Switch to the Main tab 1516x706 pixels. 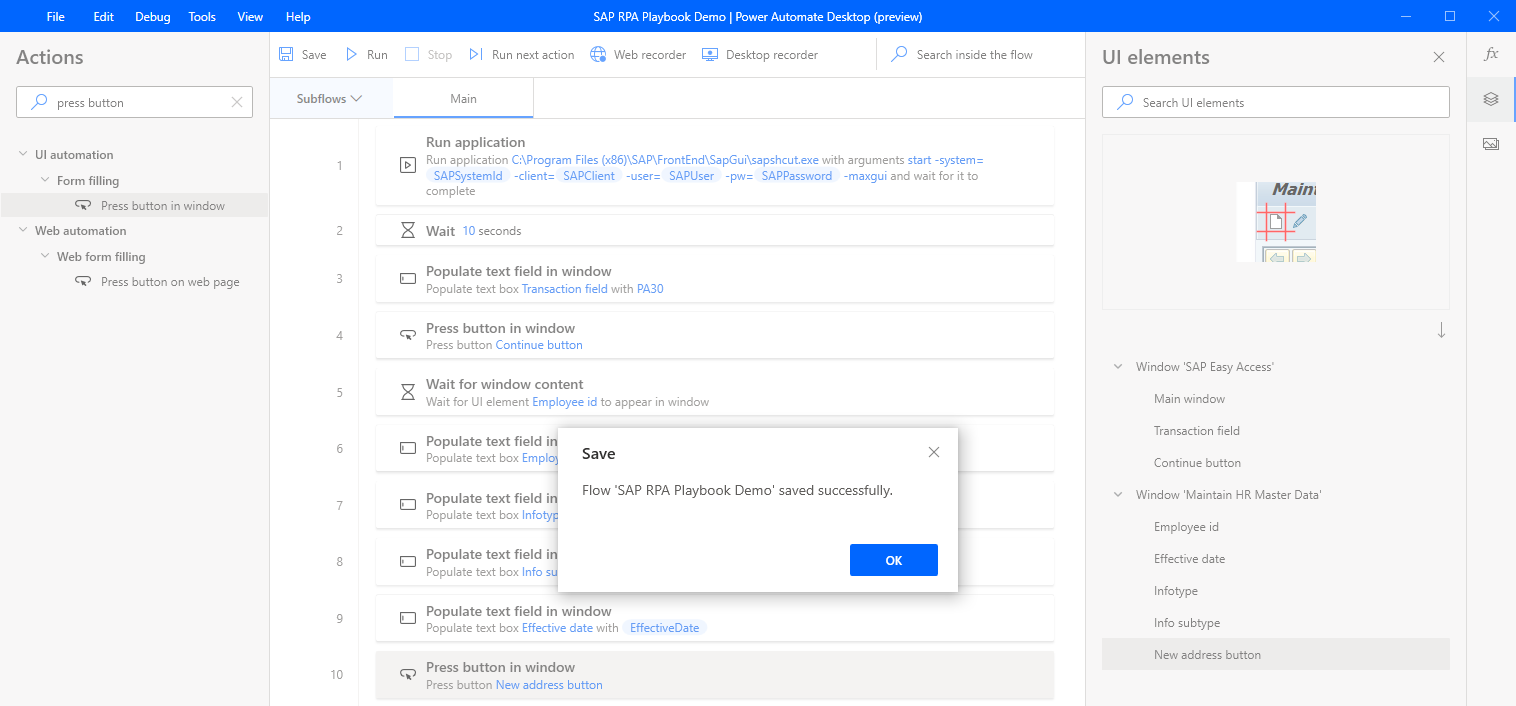pos(462,98)
